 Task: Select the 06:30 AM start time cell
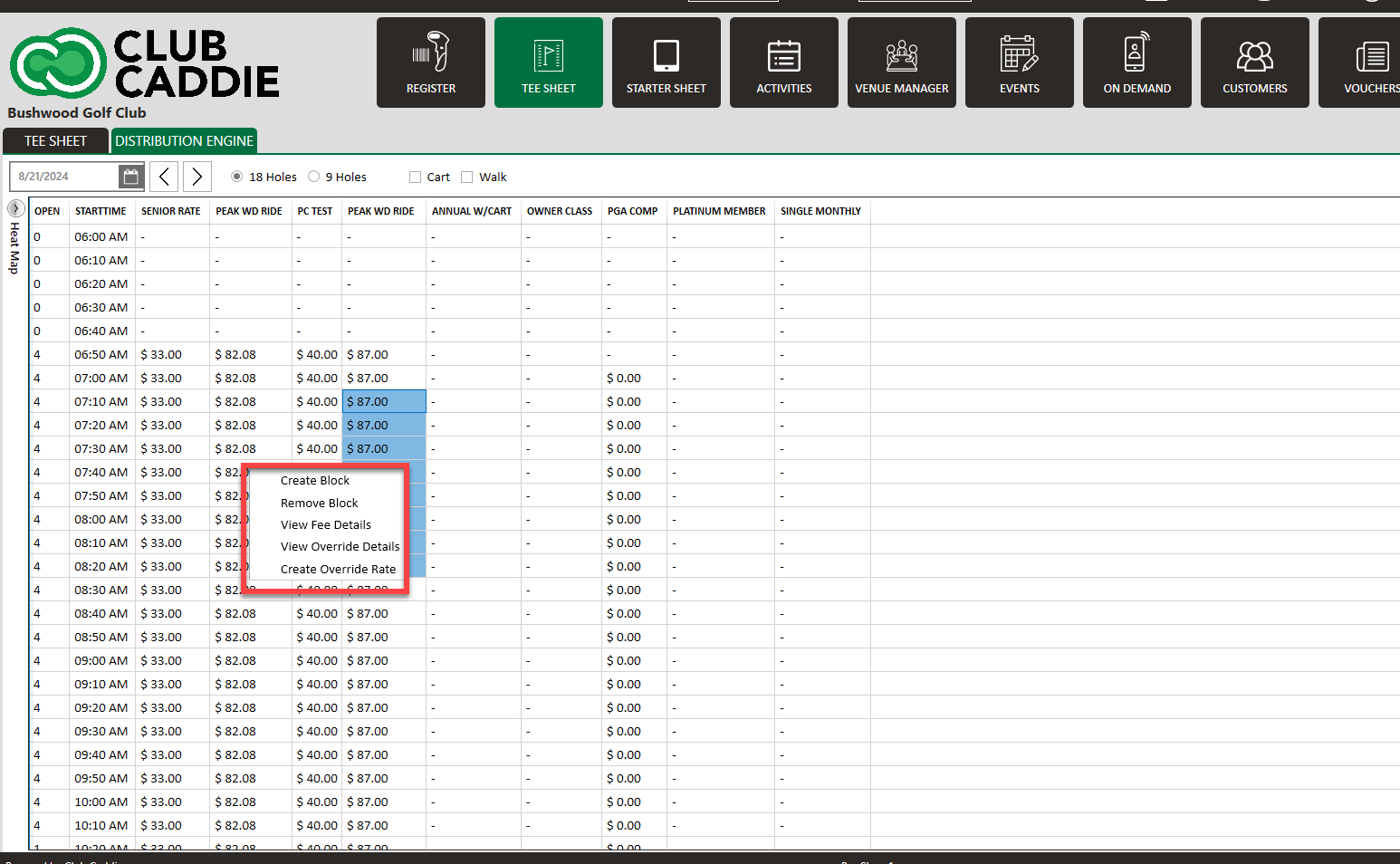(101, 308)
